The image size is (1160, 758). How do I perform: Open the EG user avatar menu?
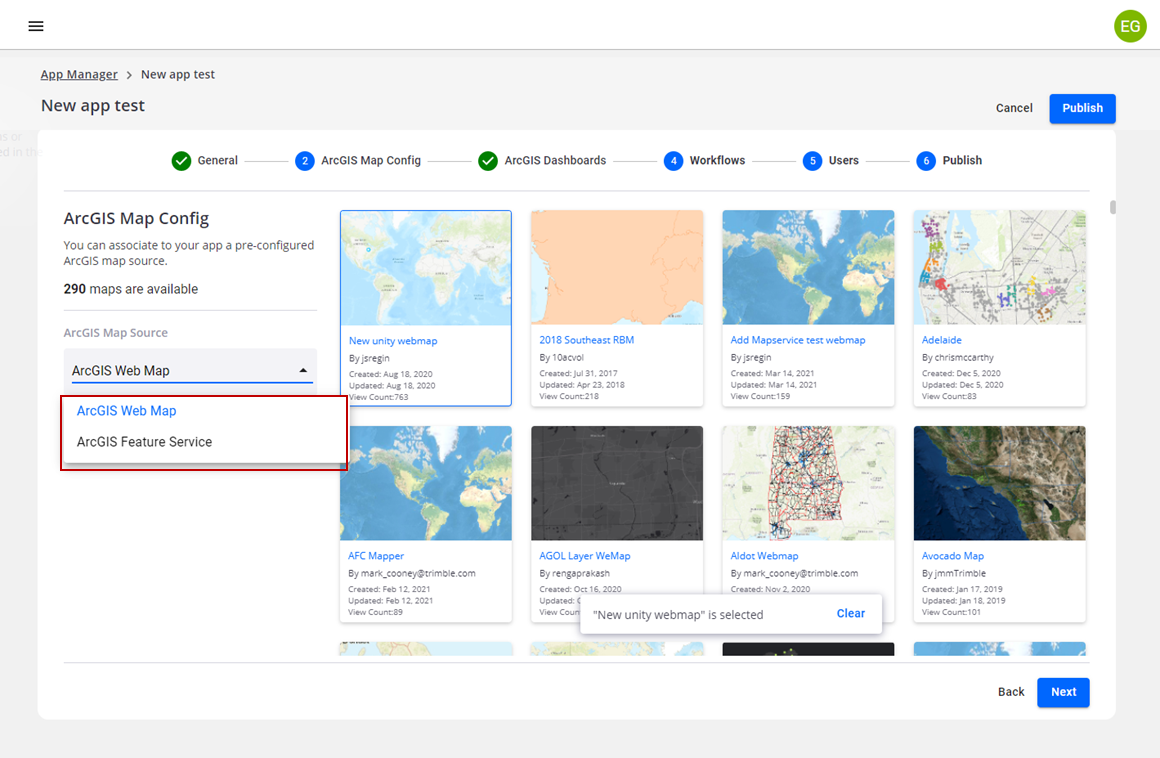coord(1130,27)
